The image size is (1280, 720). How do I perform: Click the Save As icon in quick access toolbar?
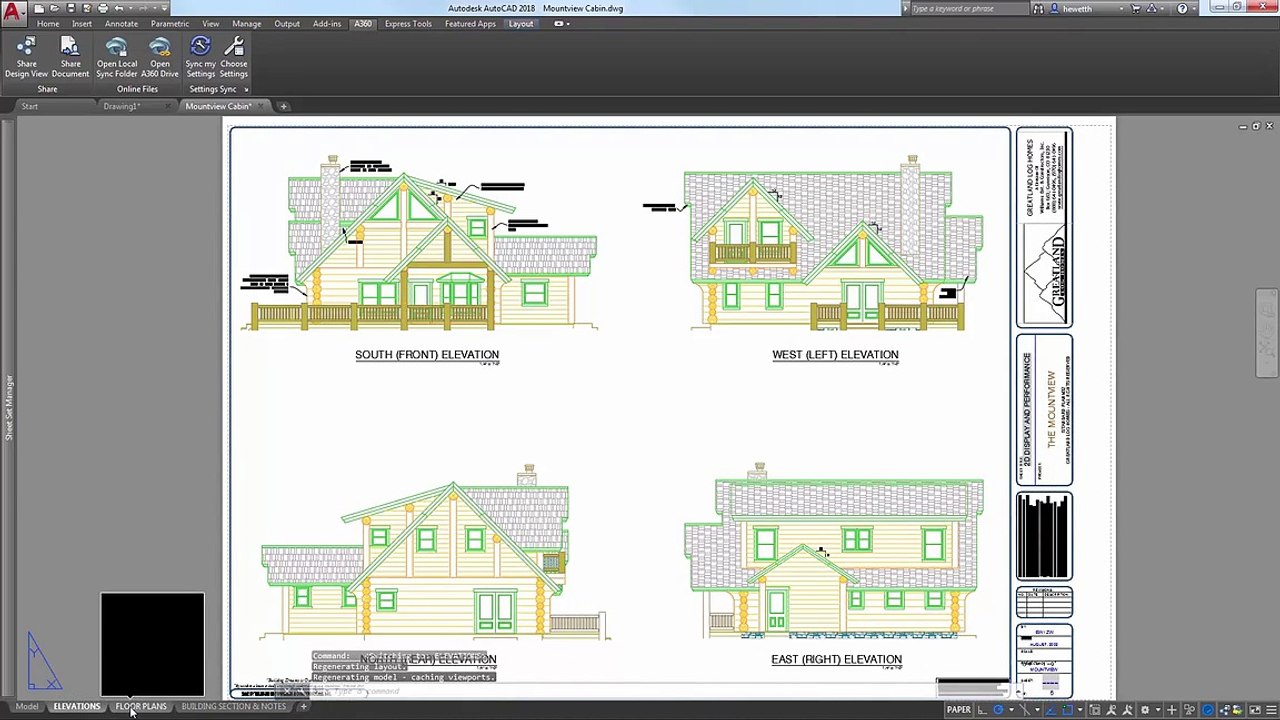coord(86,8)
